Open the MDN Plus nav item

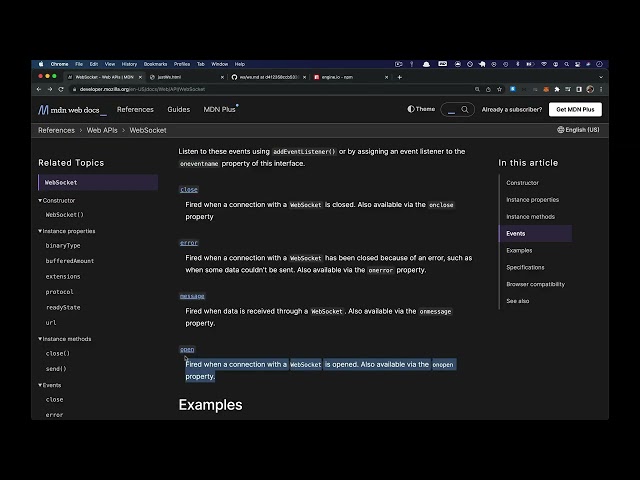(x=220, y=109)
